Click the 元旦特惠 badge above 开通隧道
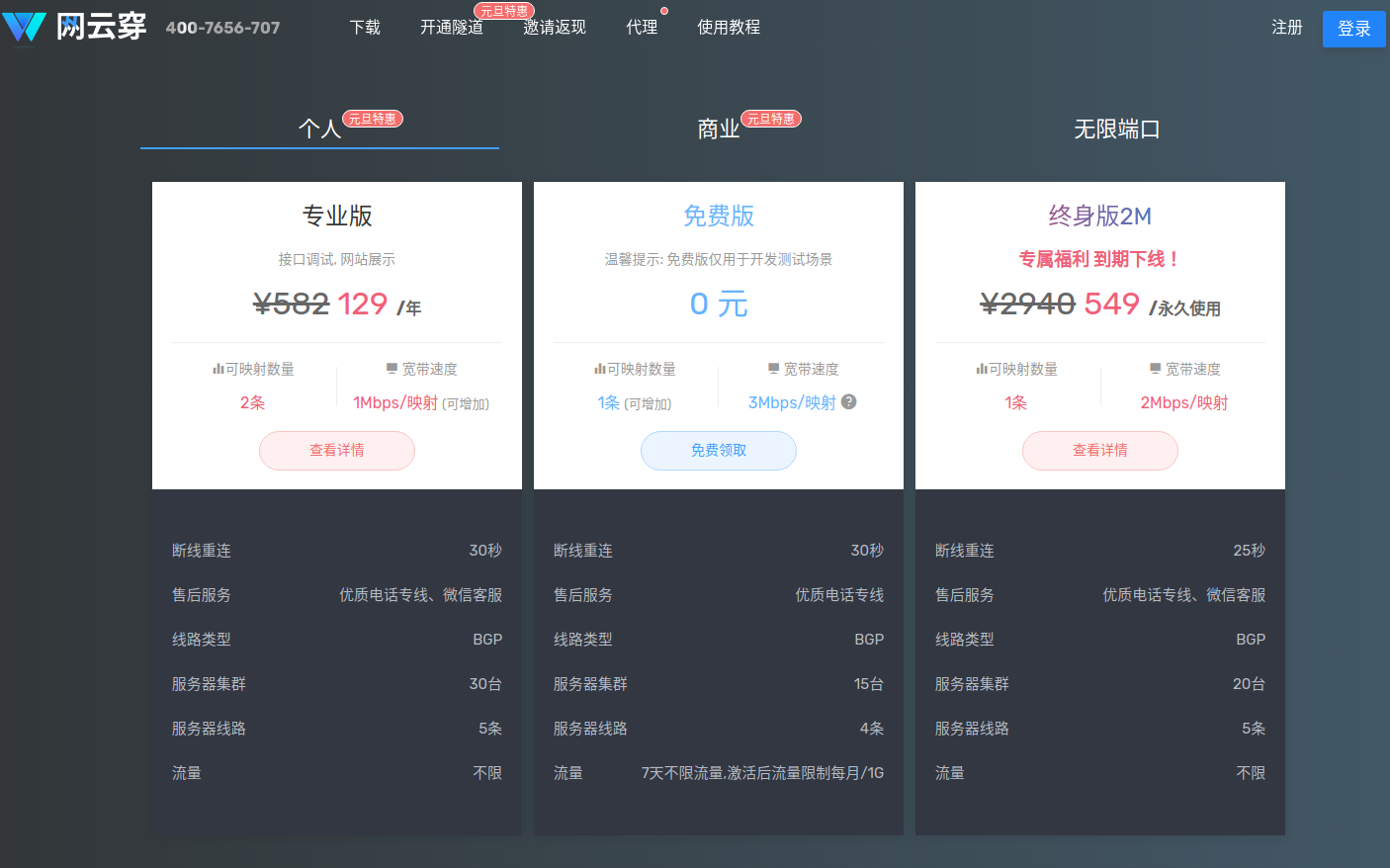The height and width of the screenshot is (868, 1390). tap(504, 10)
